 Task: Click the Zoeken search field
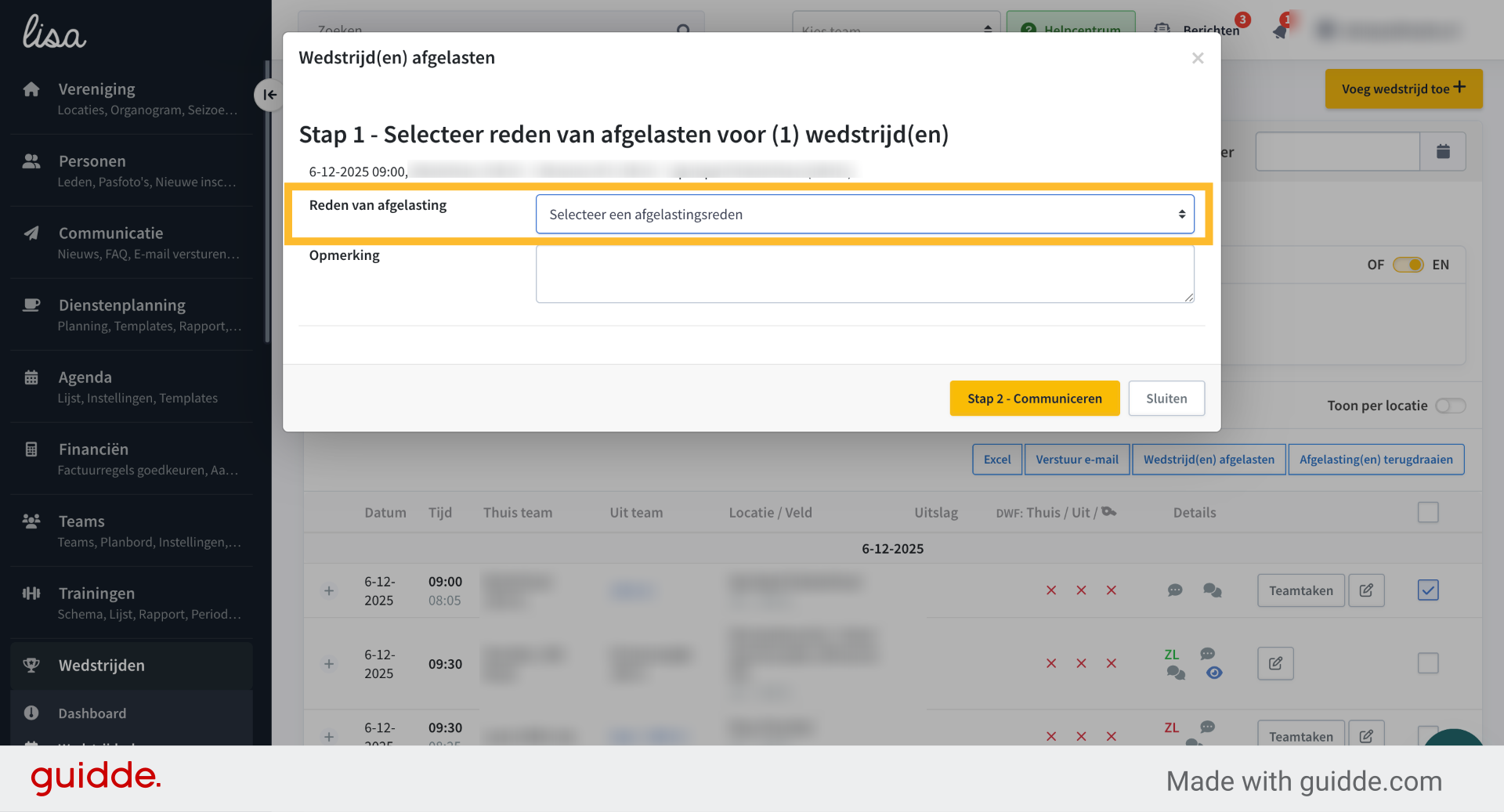[x=501, y=29]
